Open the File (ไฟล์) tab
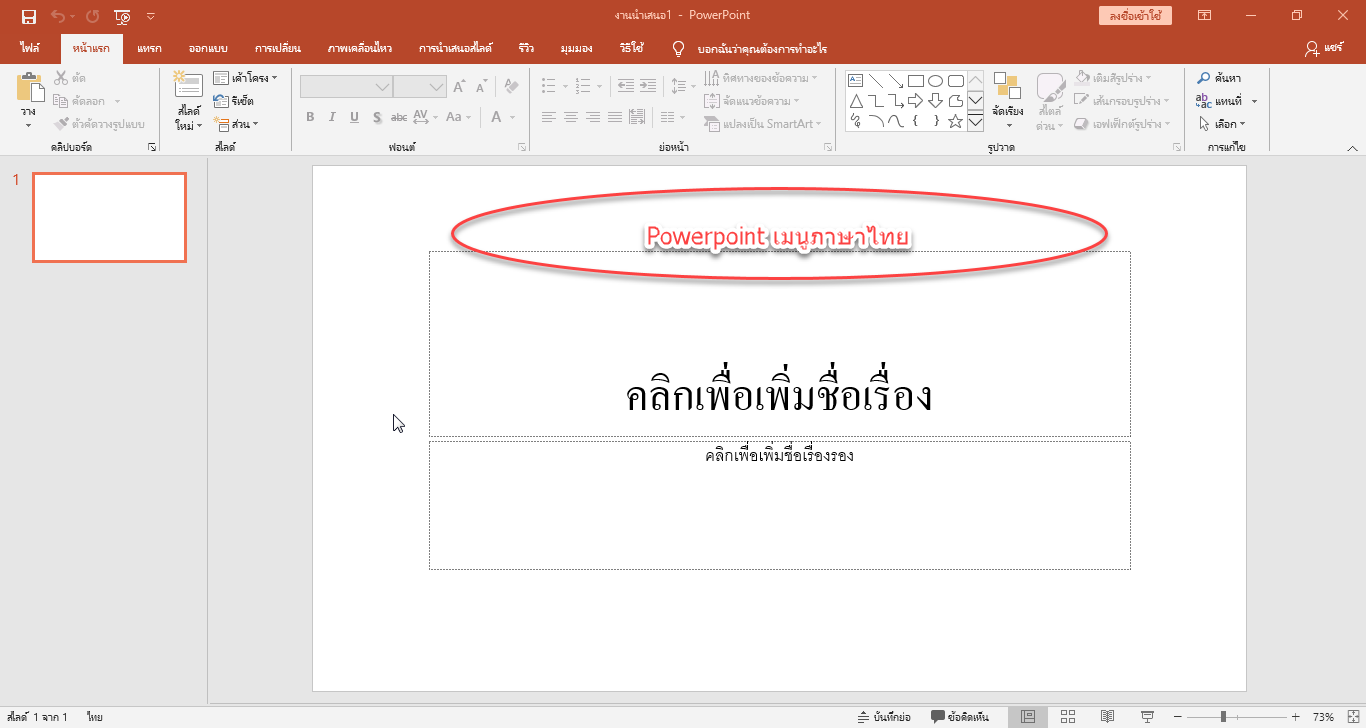Viewport: 1366px width, 728px height. click(30, 47)
